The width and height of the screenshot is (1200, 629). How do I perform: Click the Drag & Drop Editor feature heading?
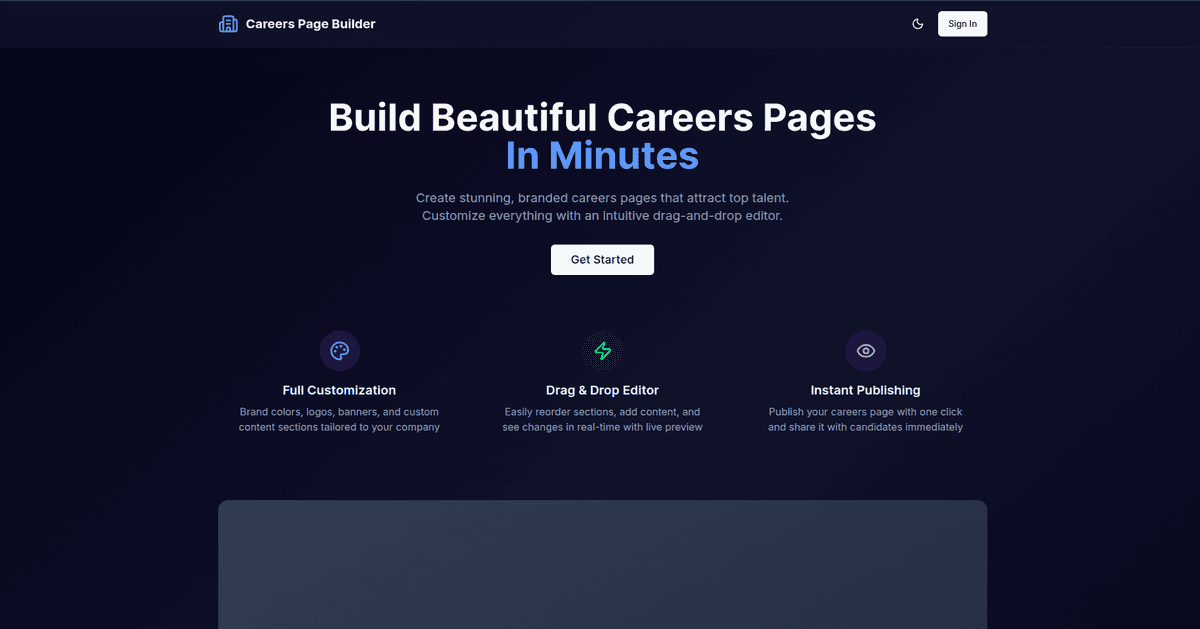click(x=602, y=390)
